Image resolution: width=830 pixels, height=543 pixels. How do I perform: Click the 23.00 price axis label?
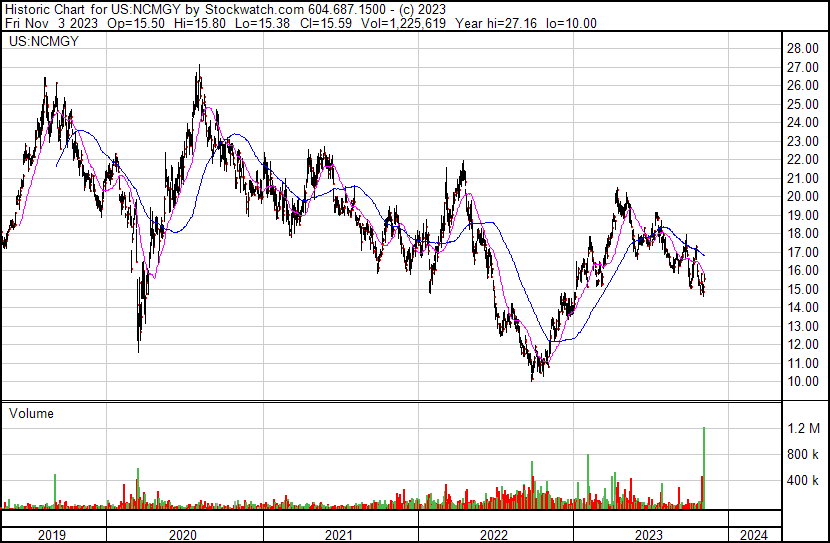click(803, 141)
